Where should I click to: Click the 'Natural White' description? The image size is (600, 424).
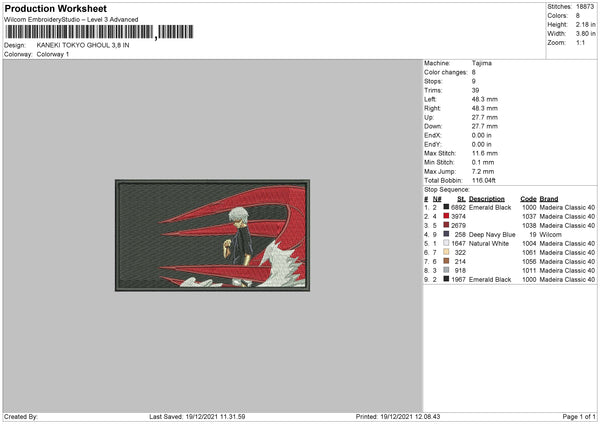point(489,243)
